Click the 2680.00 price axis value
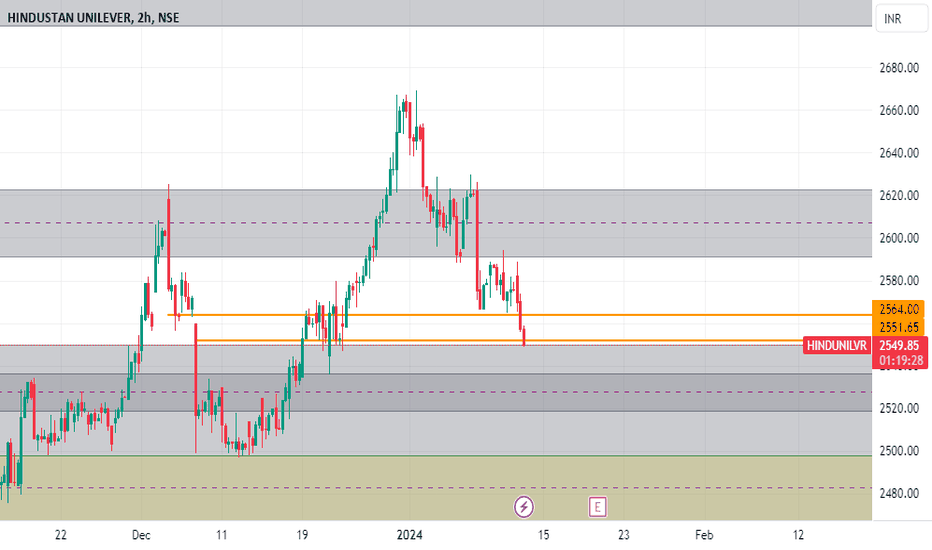The height and width of the screenshot is (550, 932). click(899, 68)
